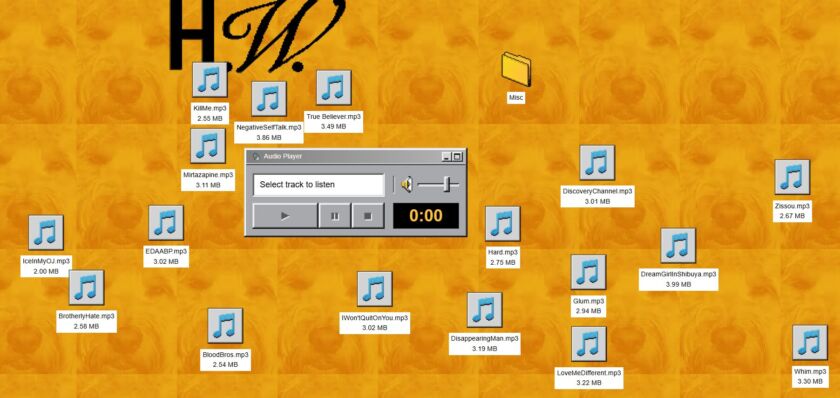Choose the DiscoveryChannel.mp3 track icon
Viewport: 840px width, 398px height.
(x=597, y=162)
